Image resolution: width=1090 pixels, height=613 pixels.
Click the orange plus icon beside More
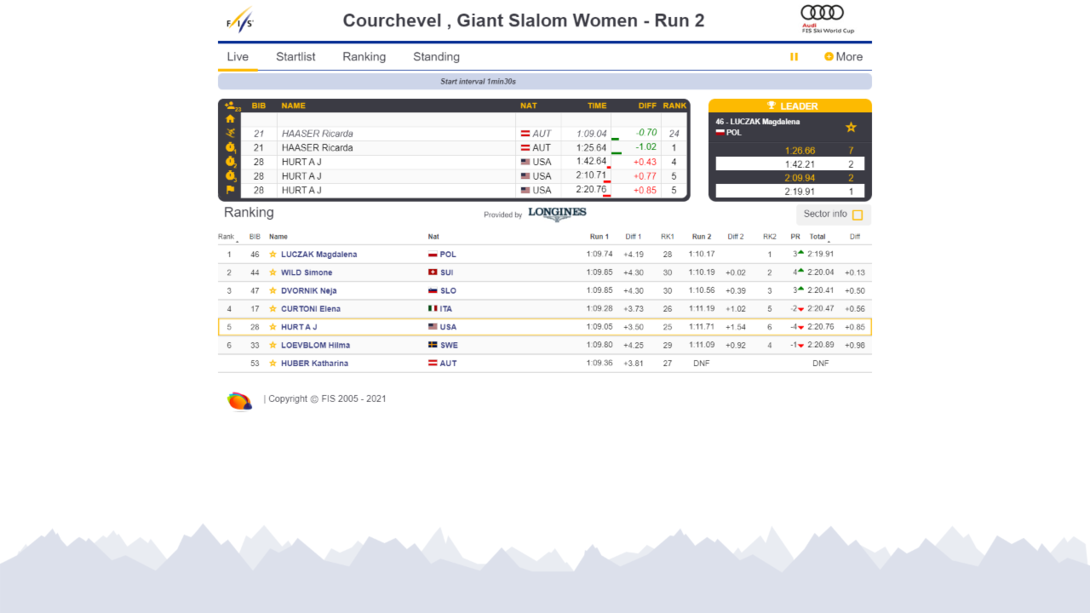pyautogui.click(x=829, y=57)
